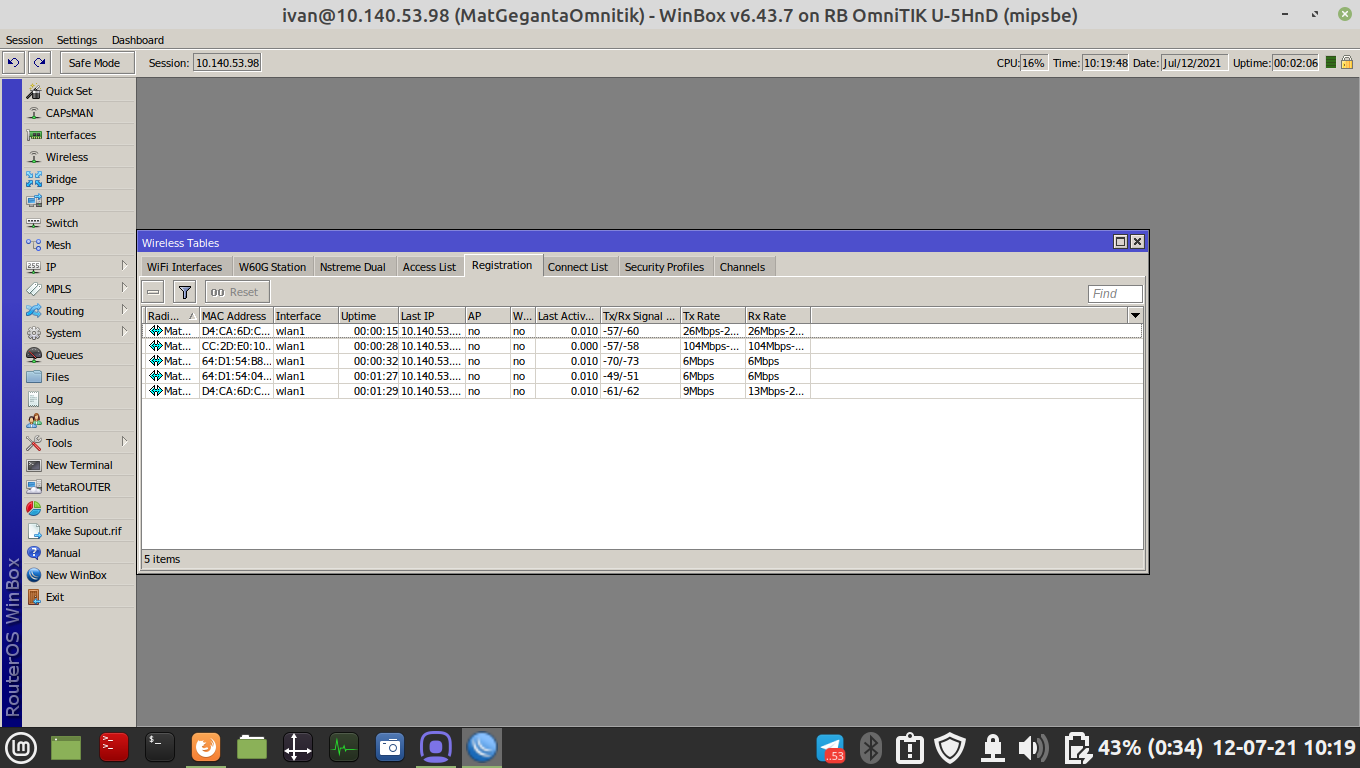
Task: Expand the System submenu
Action: click(x=124, y=333)
